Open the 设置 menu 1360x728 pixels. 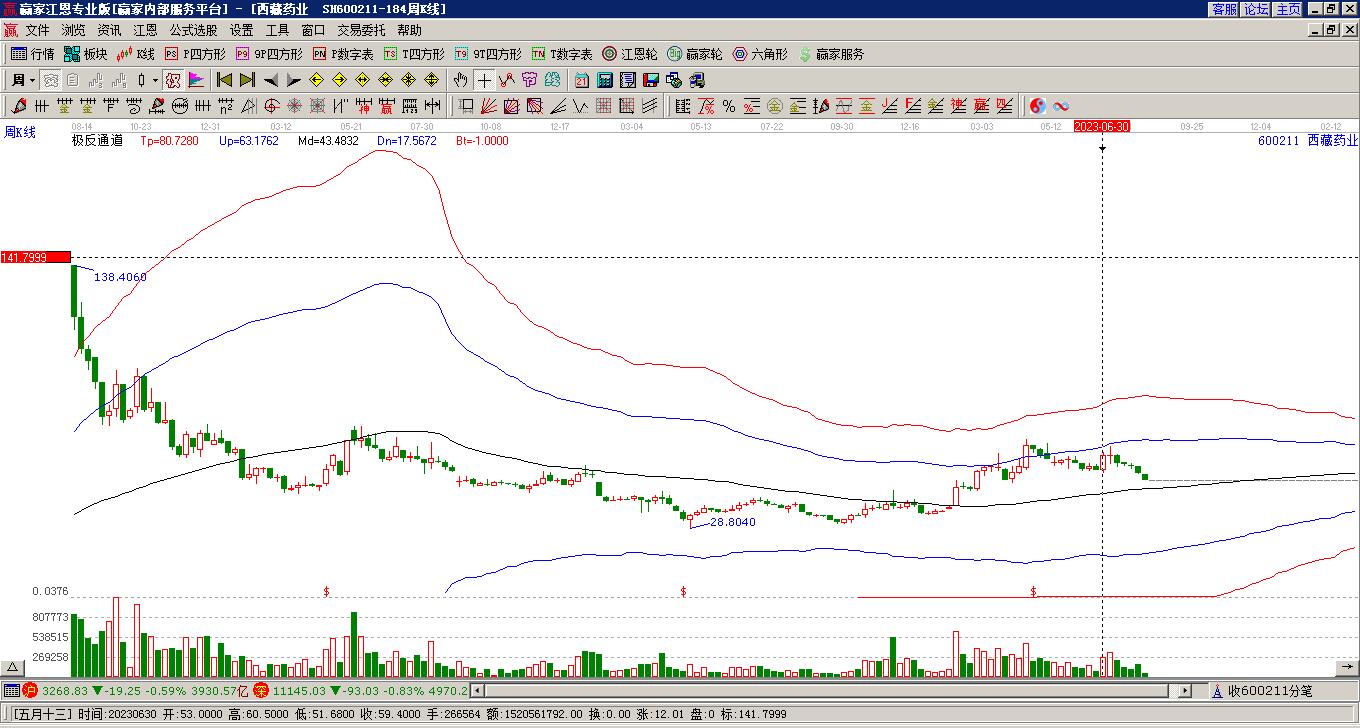[241, 31]
